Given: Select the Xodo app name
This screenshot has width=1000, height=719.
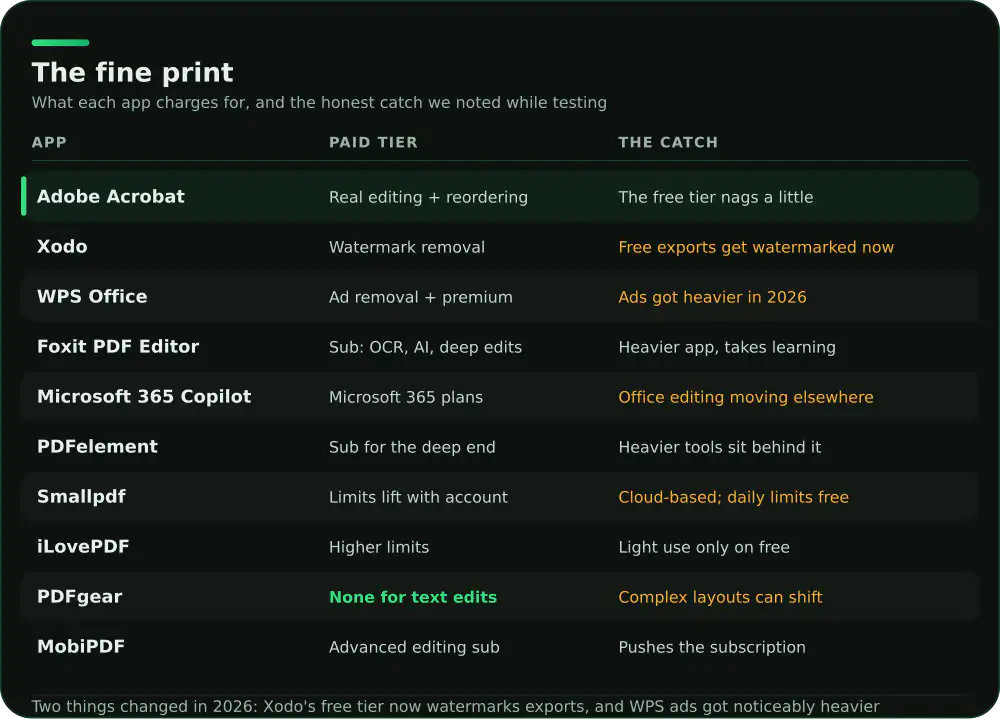Looking at the screenshot, I should [x=62, y=246].
